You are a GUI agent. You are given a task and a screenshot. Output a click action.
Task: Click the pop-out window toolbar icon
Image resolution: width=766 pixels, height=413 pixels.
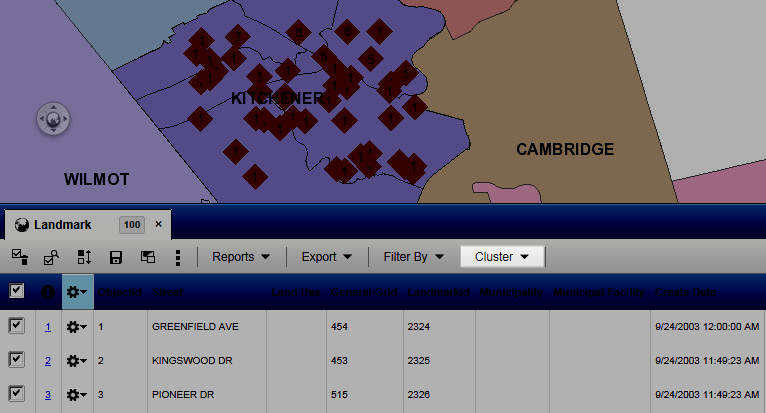[x=147, y=257]
